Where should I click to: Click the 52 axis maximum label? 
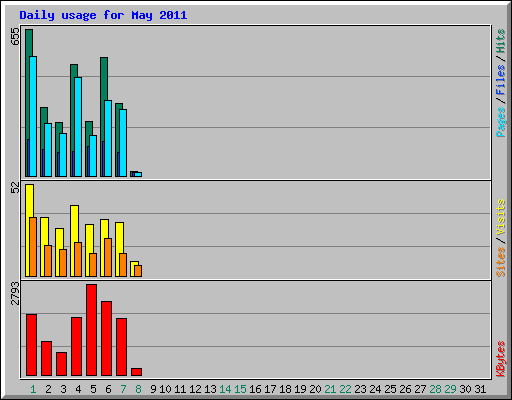15,188
